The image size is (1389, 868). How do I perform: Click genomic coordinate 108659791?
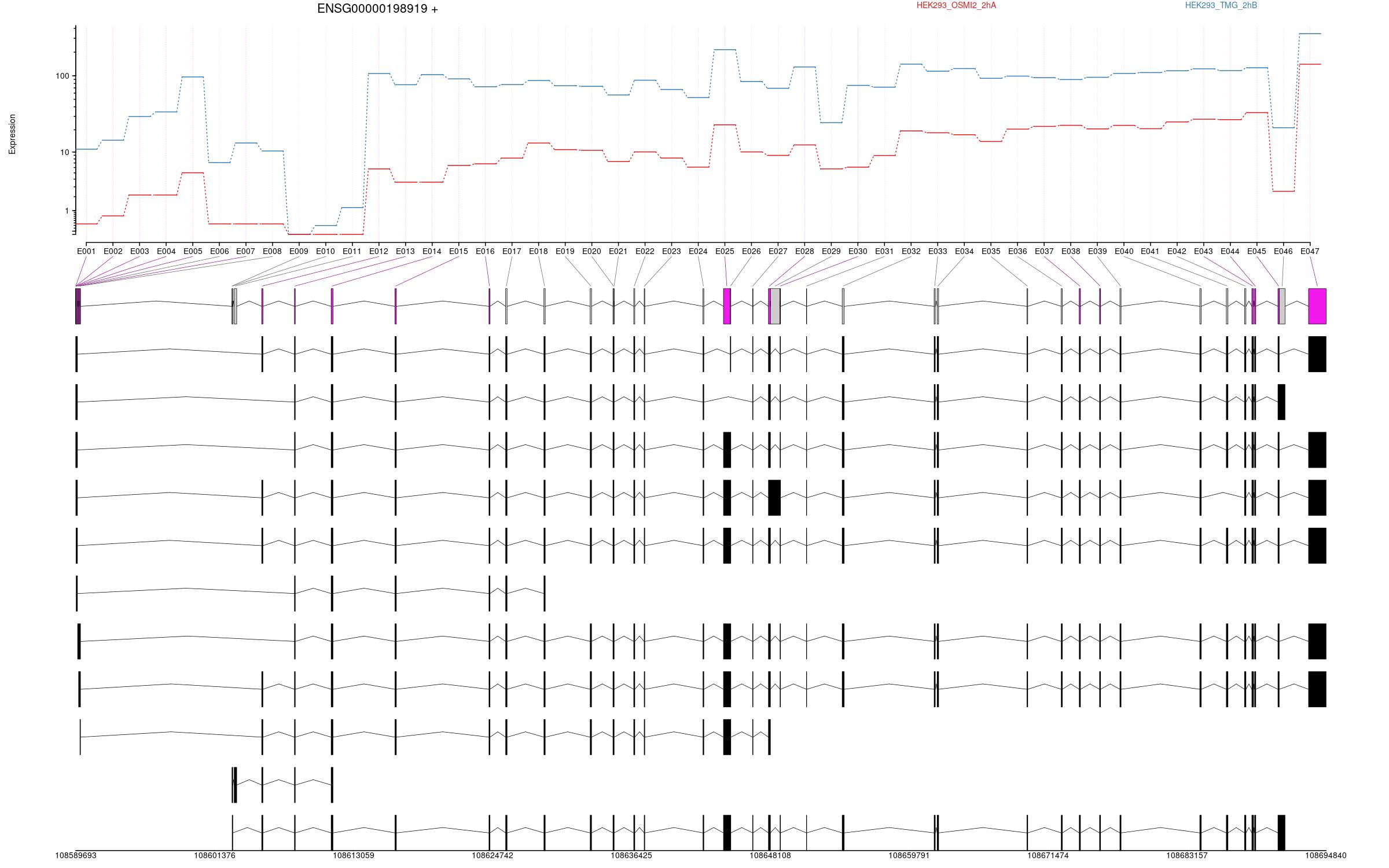coord(909,855)
